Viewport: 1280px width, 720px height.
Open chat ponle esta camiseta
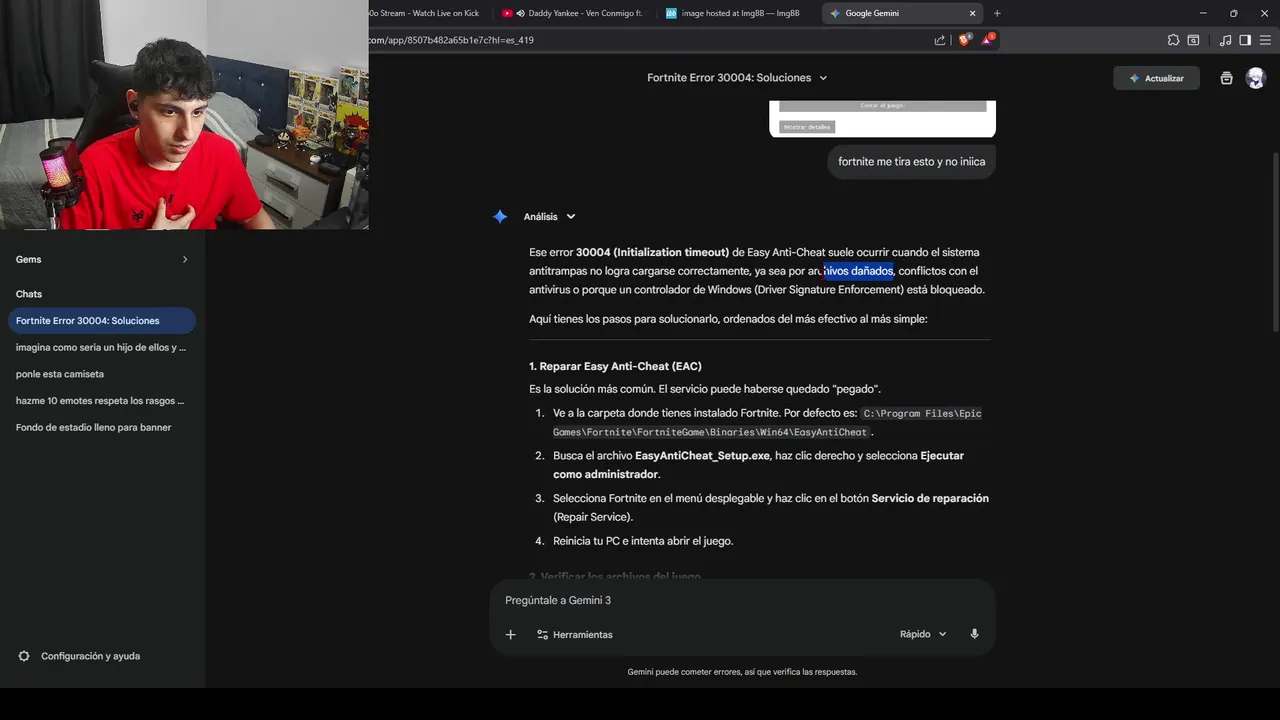(101, 374)
